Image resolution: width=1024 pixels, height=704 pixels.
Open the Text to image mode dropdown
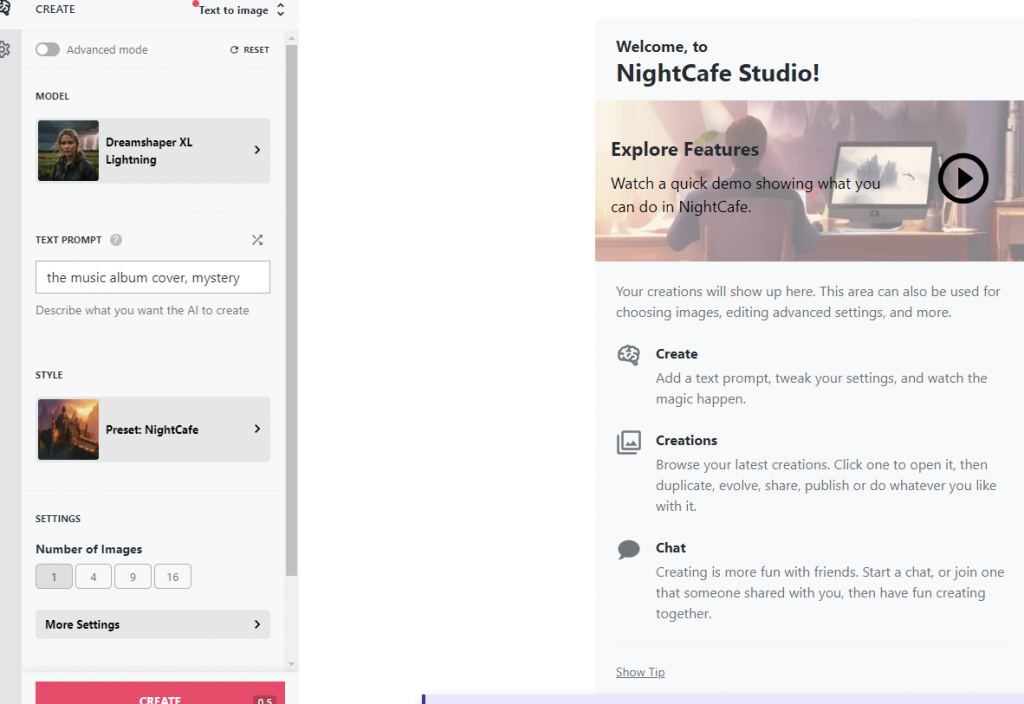pos(240,10)
